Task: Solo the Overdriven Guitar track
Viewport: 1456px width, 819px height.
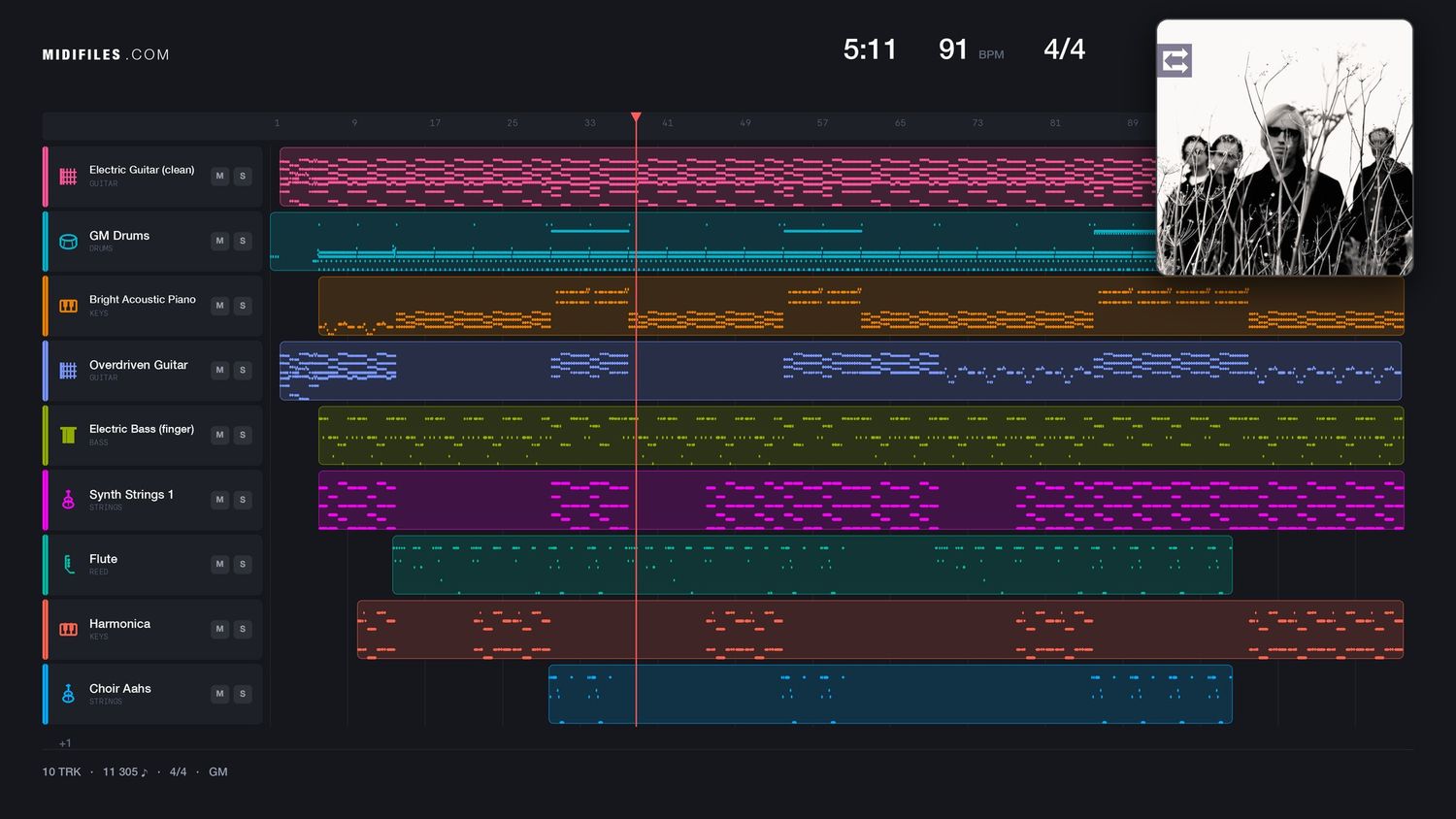Action: pos(243,371)
